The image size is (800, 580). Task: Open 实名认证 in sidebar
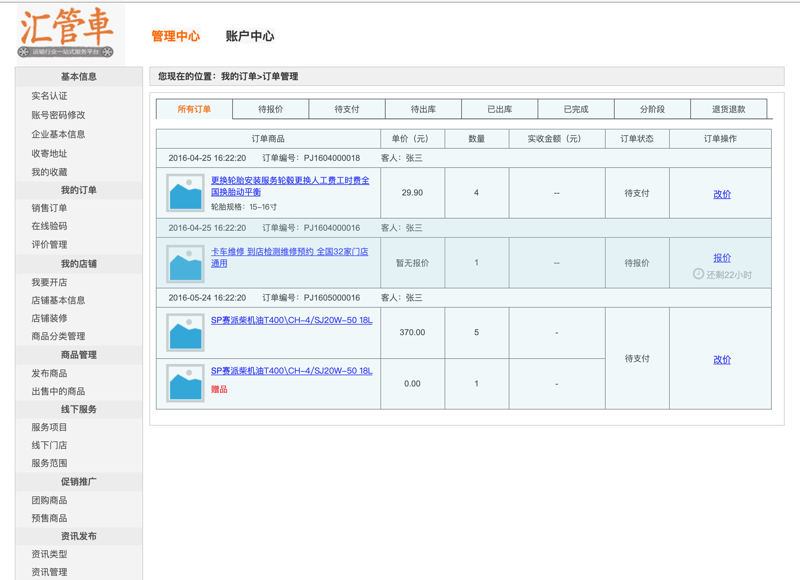pos(49,96)
